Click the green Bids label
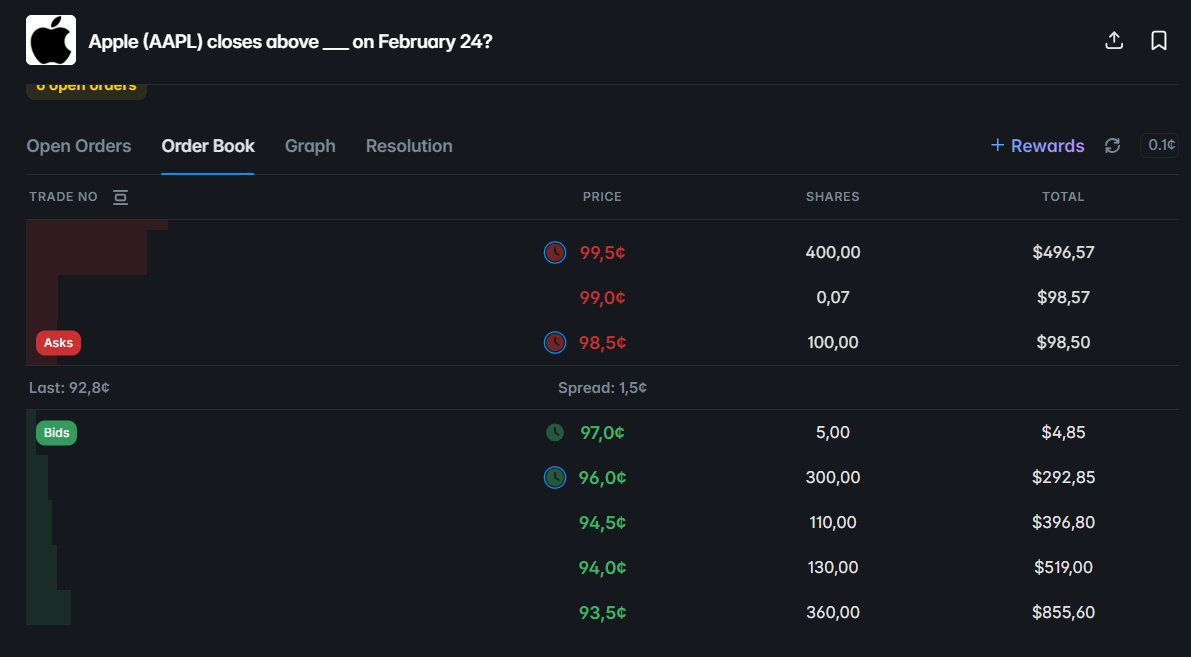This screenshot has width=1191, height=657. [x=56, y=433]
